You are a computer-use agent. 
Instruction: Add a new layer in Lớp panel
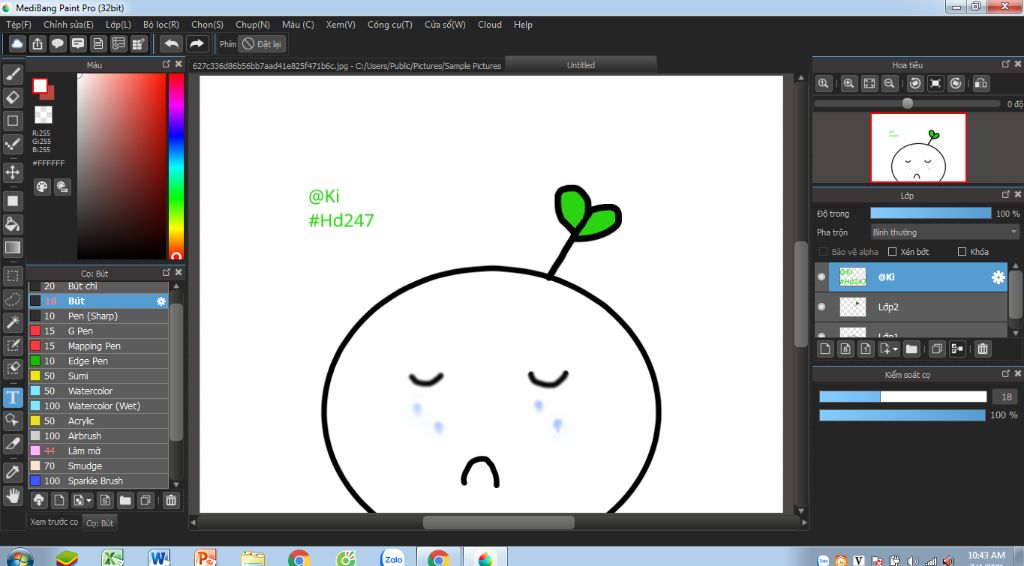coord(825,349)
